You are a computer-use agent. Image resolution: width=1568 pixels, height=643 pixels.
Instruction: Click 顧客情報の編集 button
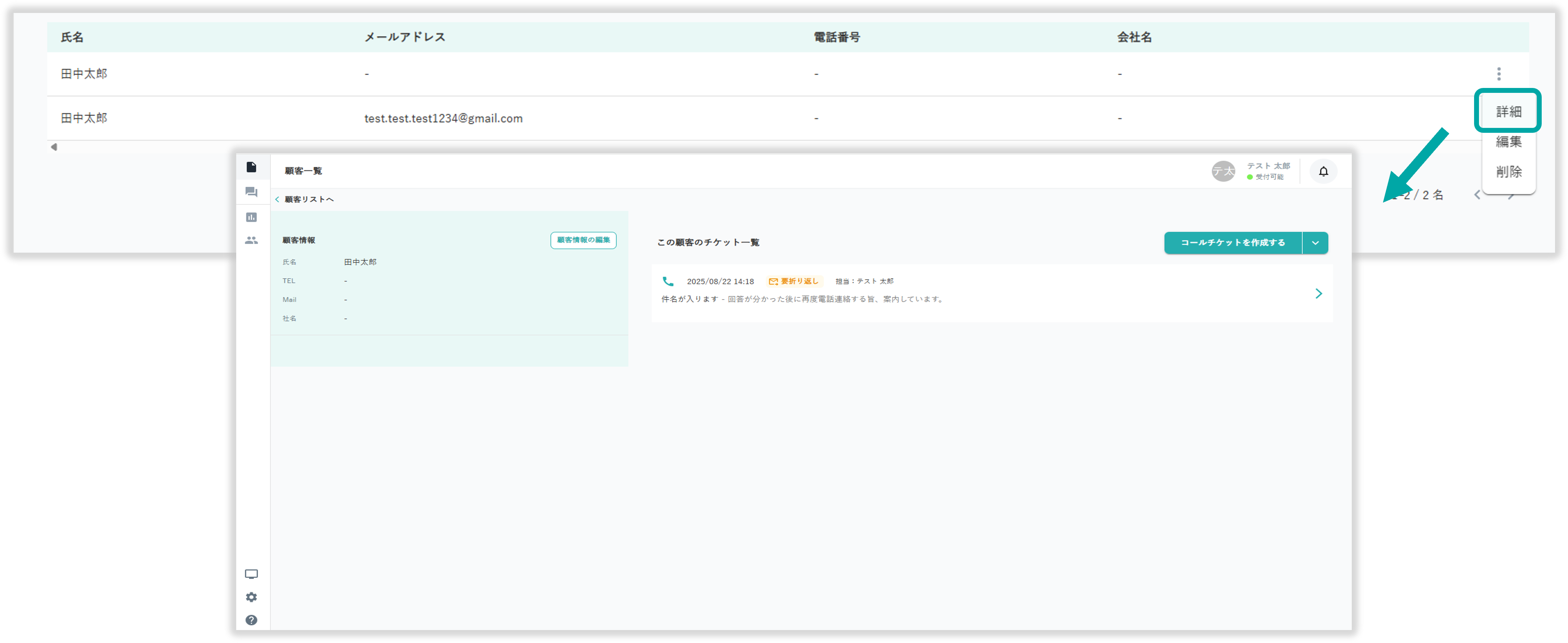click(583, 240)
